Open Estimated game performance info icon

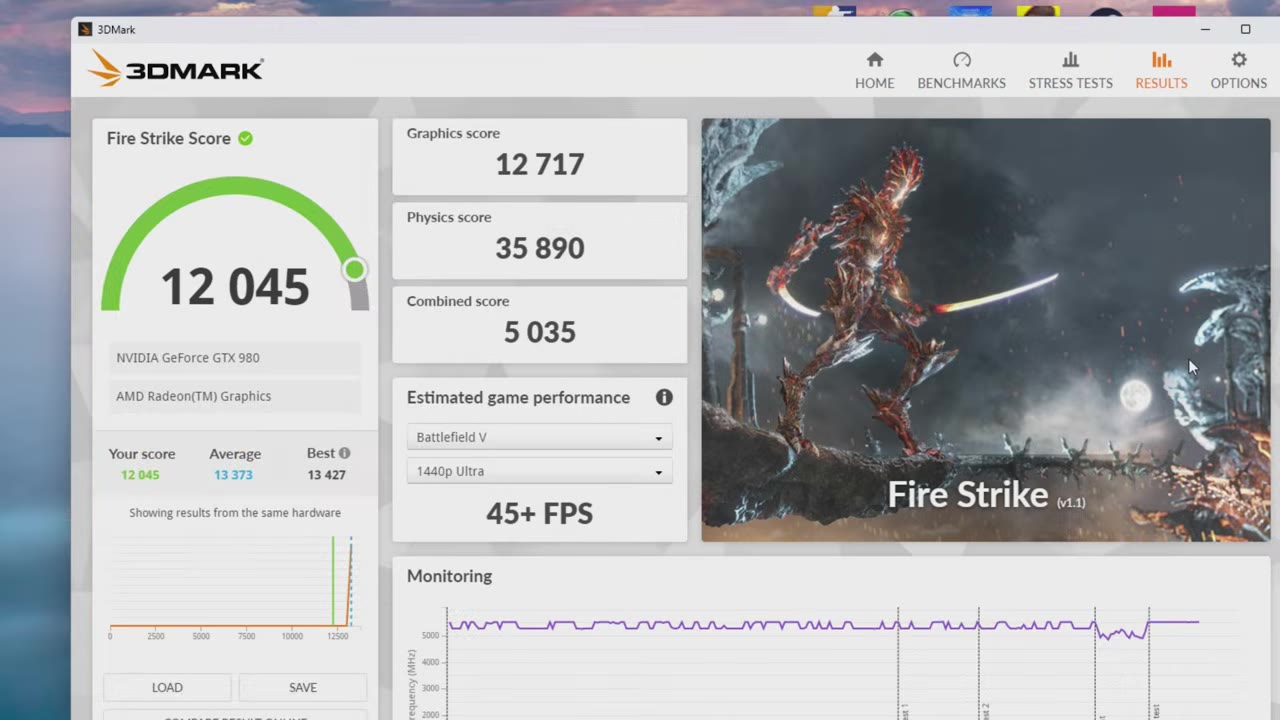[664, 397]
